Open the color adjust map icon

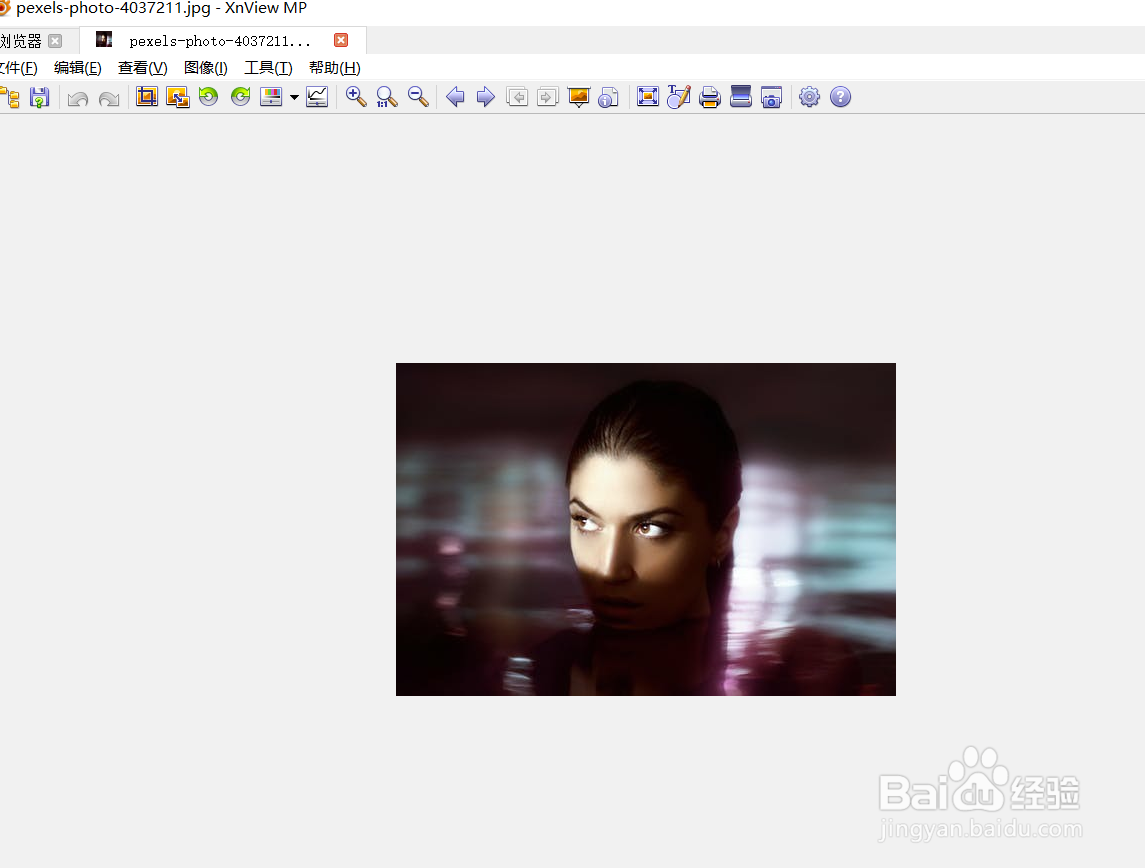coord(271,96)
